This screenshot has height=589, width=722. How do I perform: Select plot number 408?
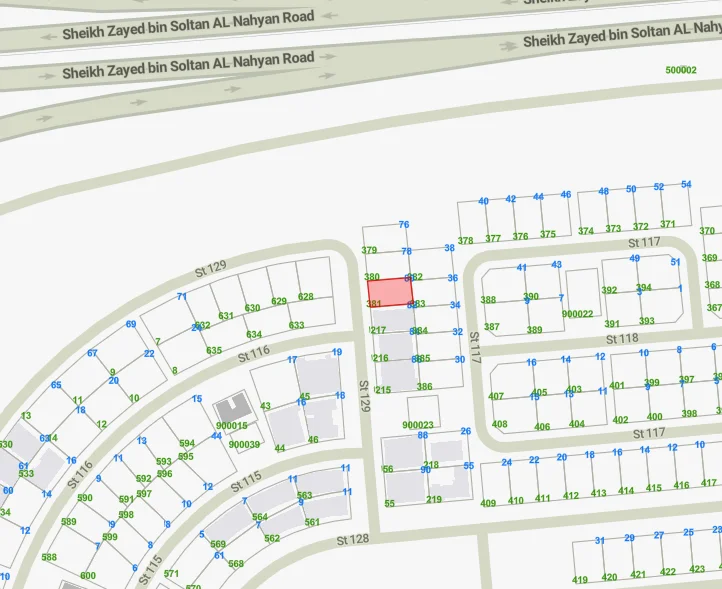498,424
